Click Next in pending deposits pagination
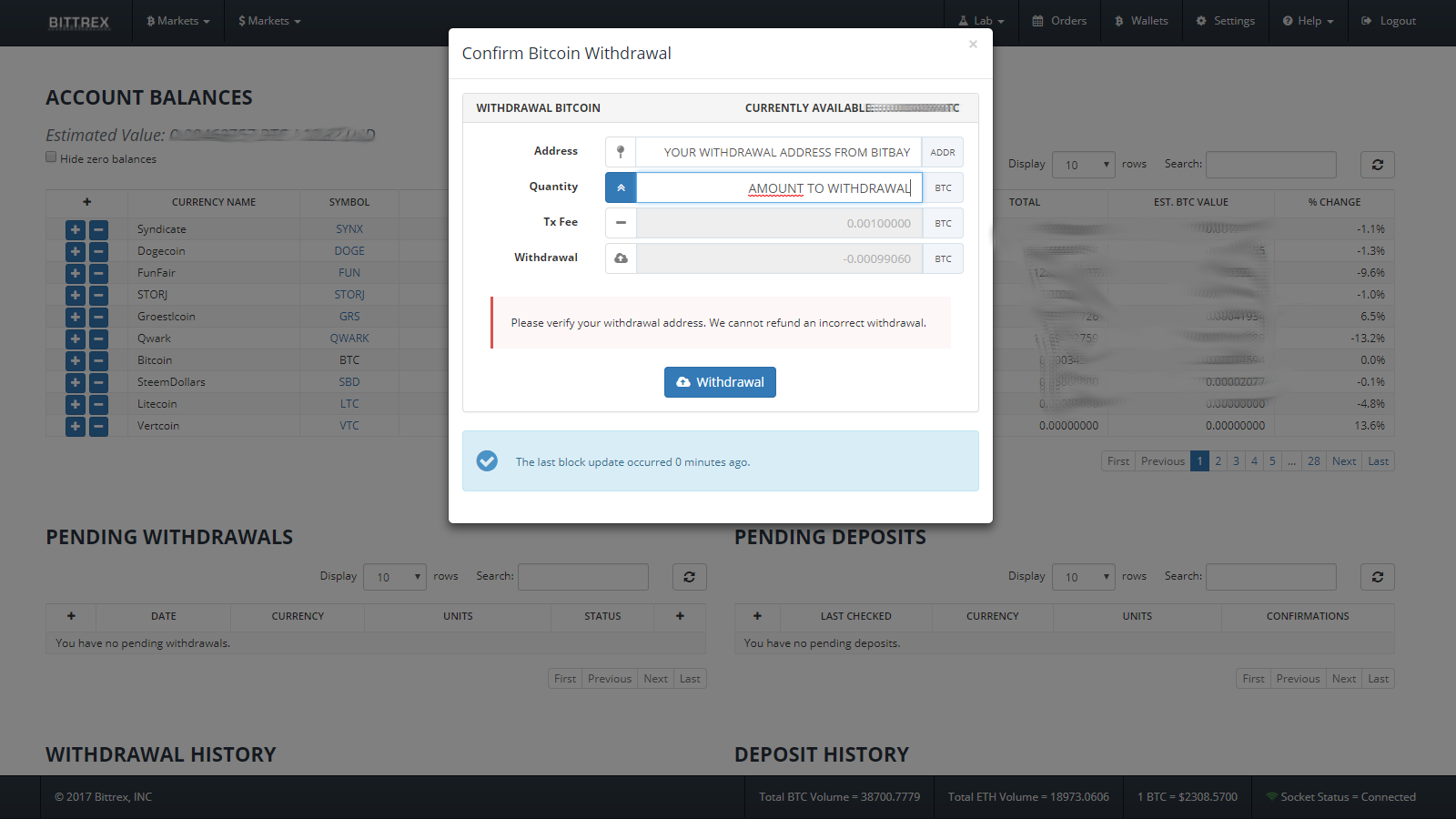The image size is (1456, 819). coord(1344,679)
